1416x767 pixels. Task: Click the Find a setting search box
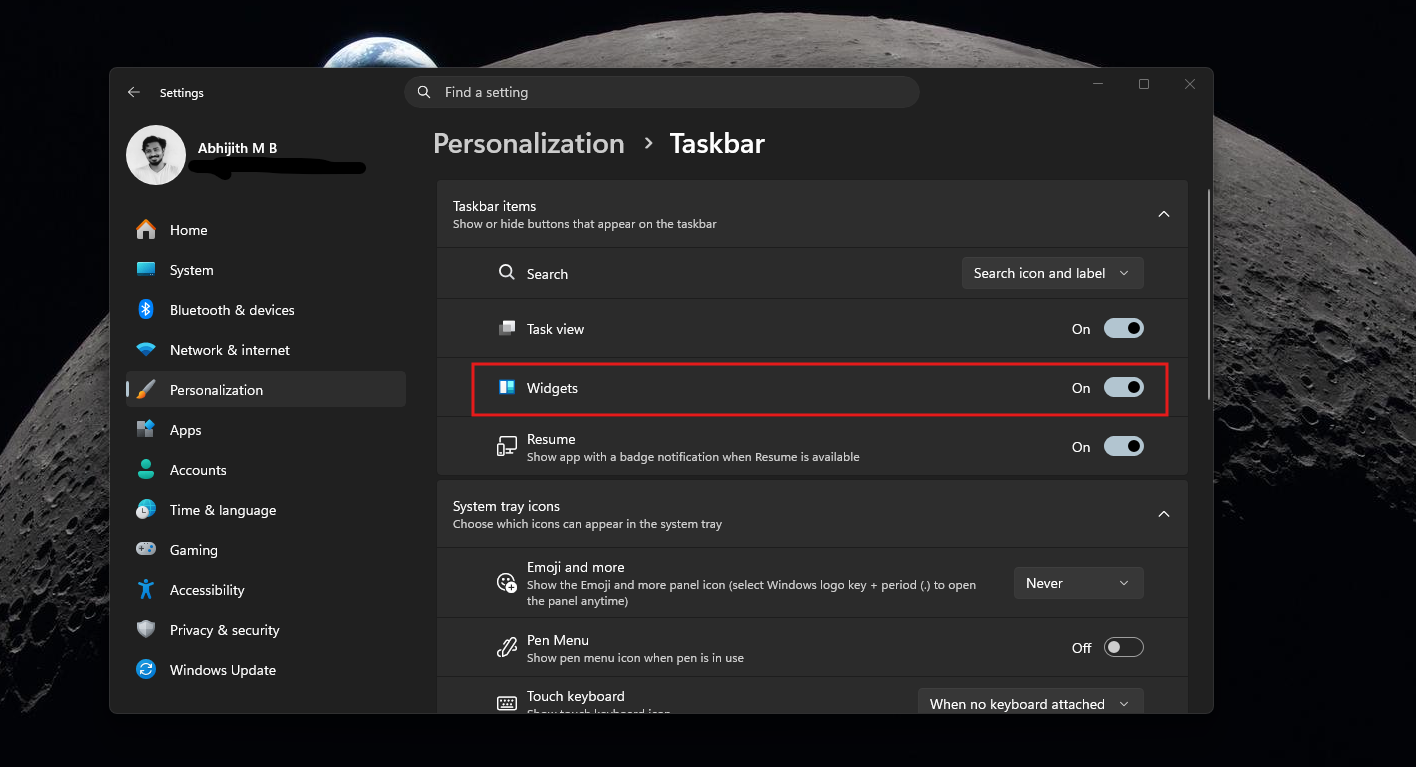pos(662,92)
